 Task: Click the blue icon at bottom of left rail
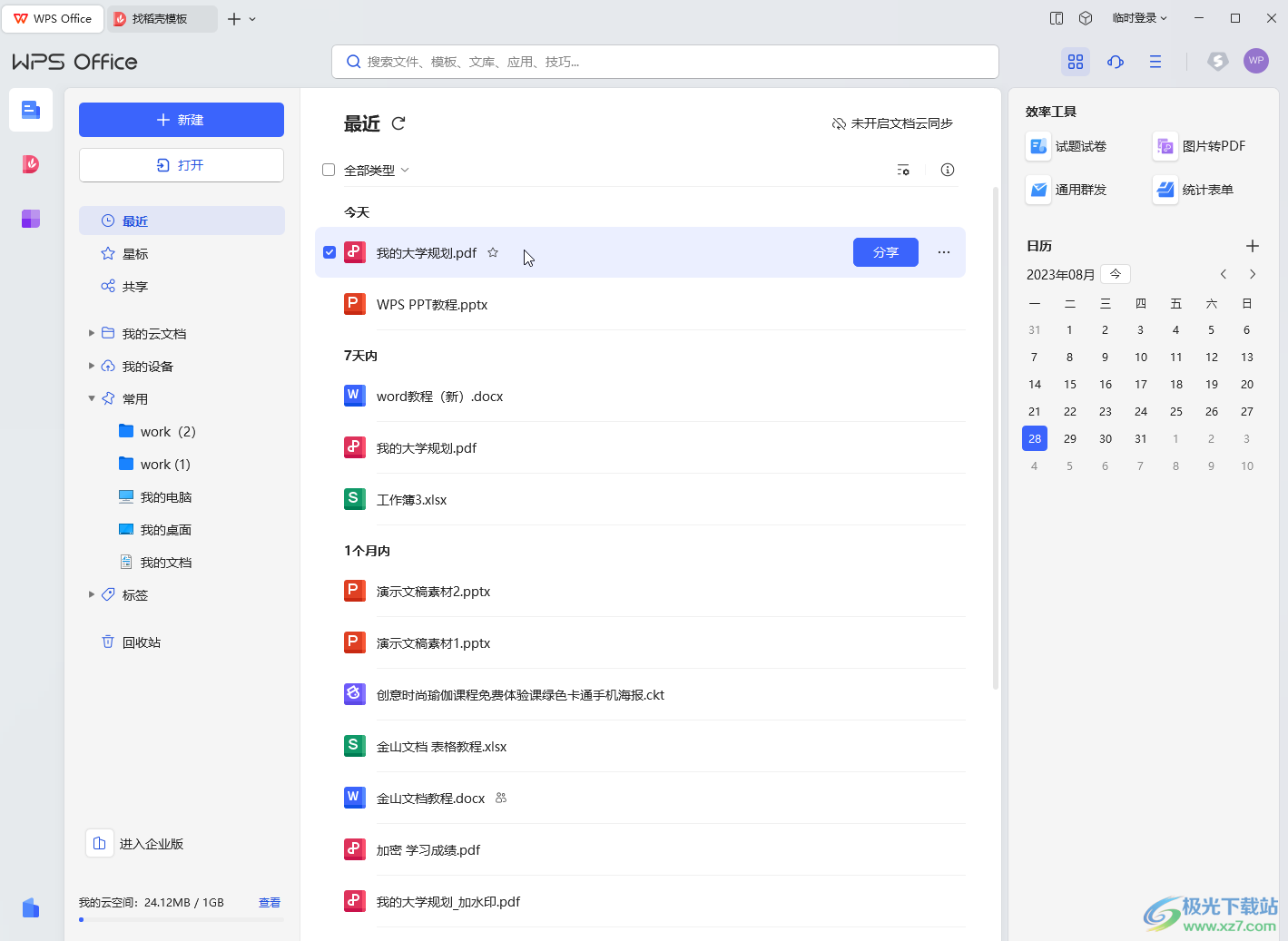(31, 907)
